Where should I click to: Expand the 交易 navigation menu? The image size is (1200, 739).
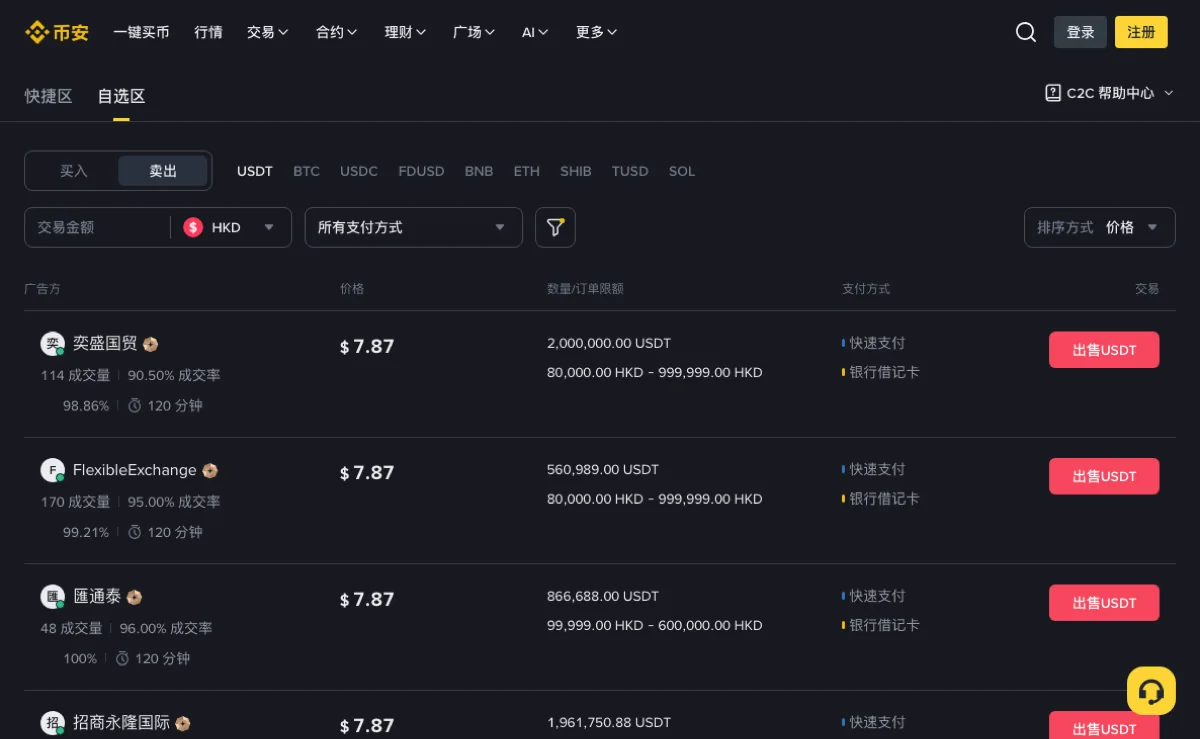267,32
